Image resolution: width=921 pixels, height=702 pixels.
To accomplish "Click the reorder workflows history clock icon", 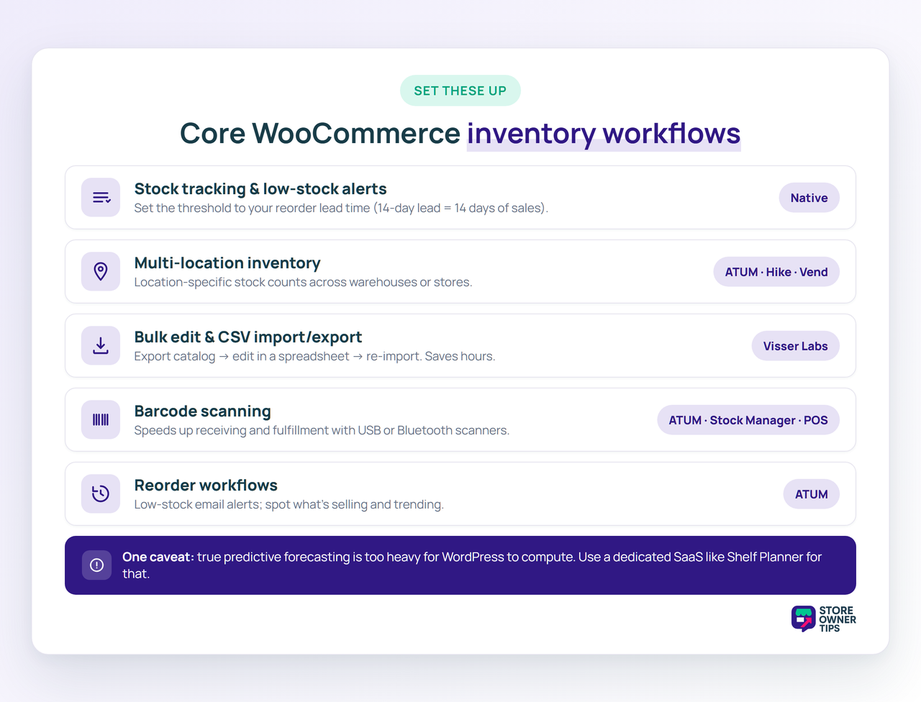I will pos(101,493).
